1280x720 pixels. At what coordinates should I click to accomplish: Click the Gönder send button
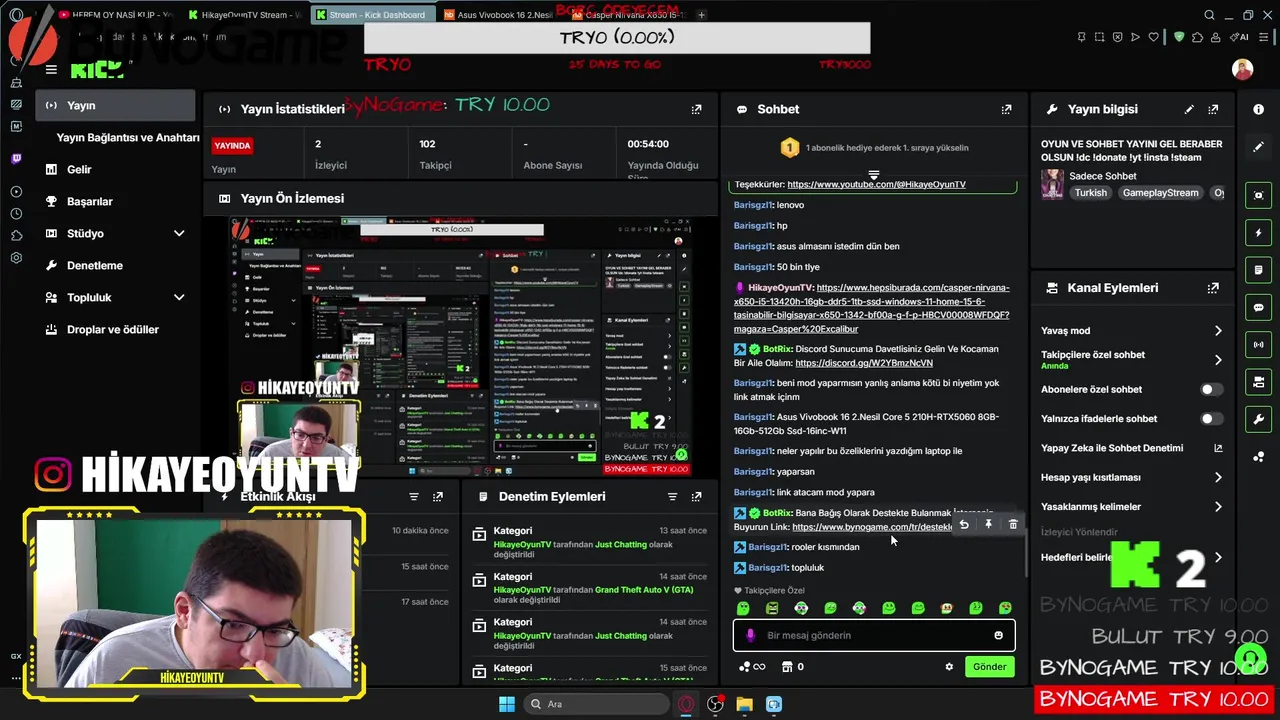[989, 667]
